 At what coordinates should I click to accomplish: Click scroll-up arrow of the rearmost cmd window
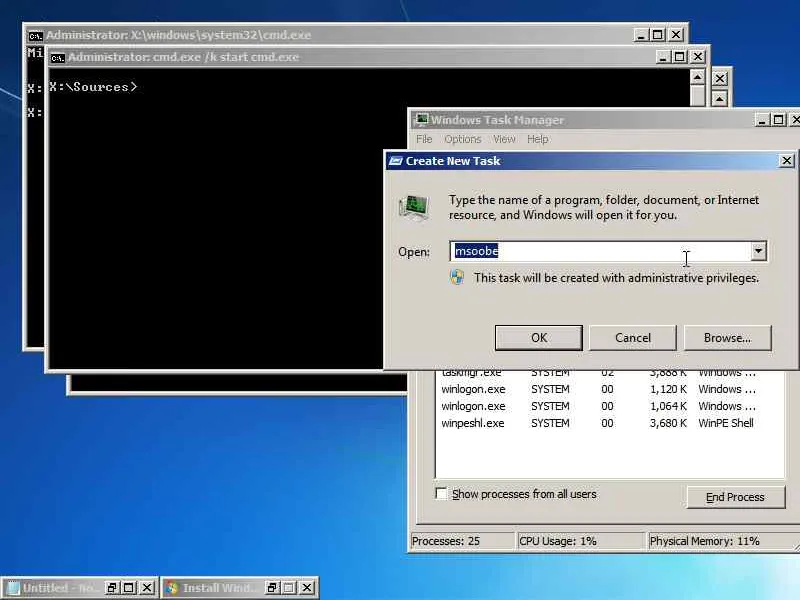point(719,98)
